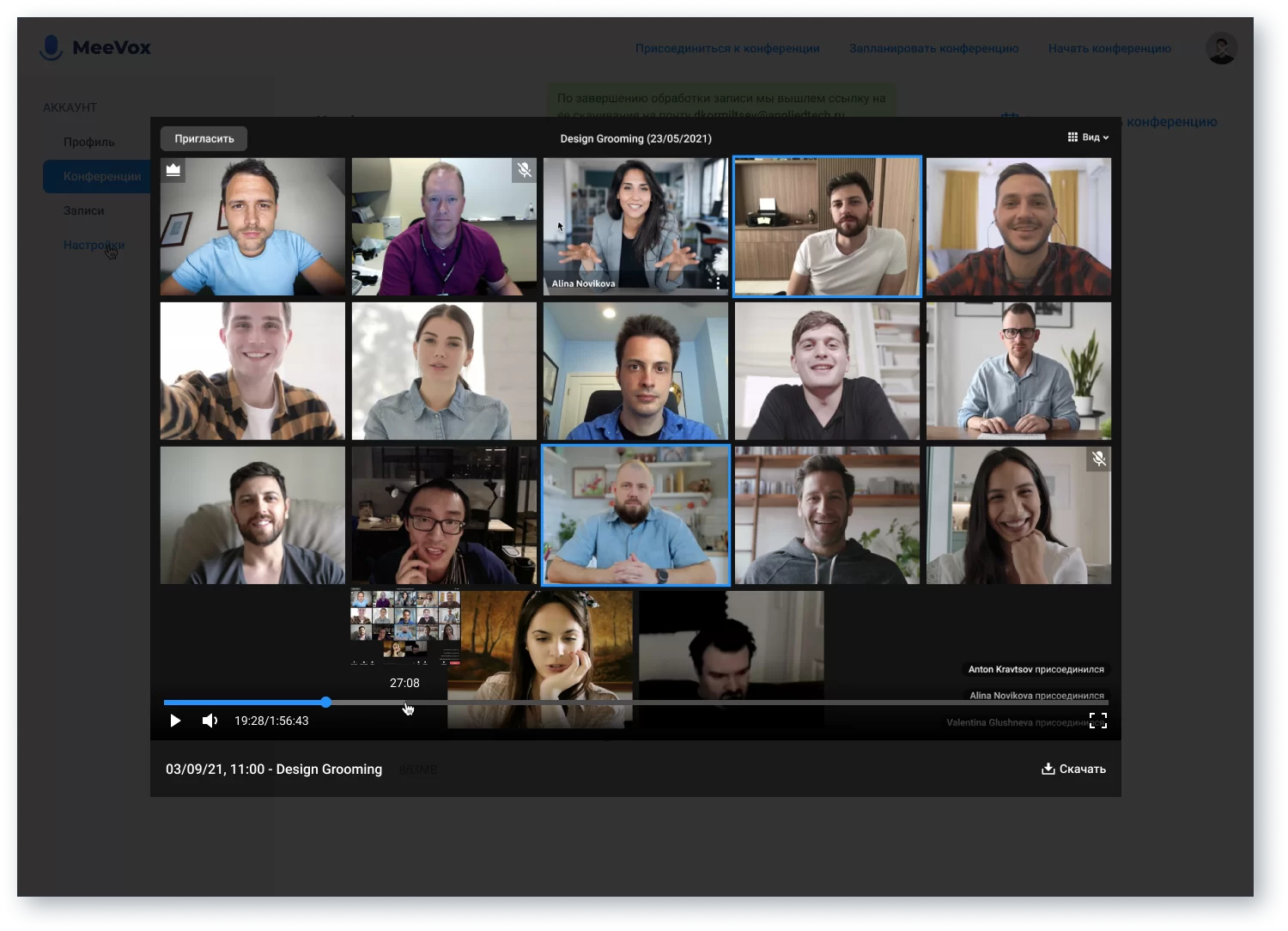Go to Профиль in account sidebar
The image size is (1288, 931).
[x=89, y=142]
